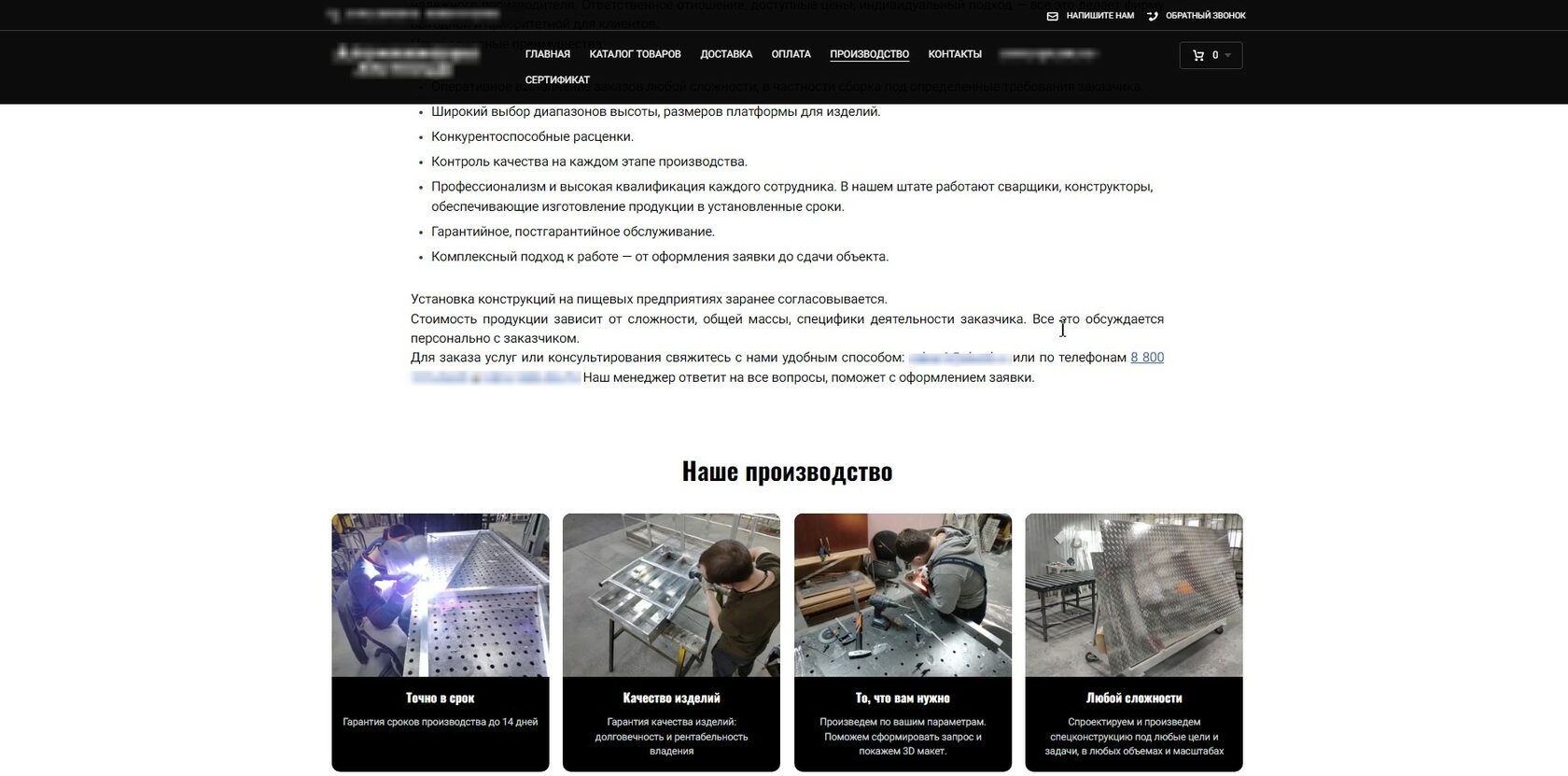Expand the cart dropdown arrow
The image size is (1568, 776).
[1227, 56]
